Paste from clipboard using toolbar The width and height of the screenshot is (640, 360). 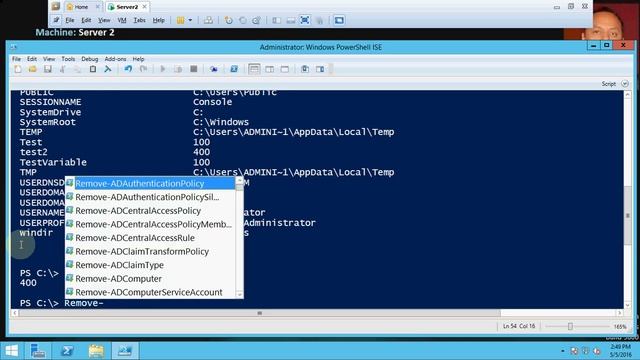(x=93, y=69)
